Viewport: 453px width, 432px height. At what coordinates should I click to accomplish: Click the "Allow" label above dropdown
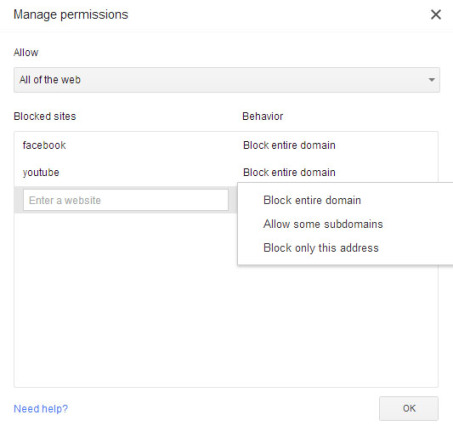tap(26, 52)
